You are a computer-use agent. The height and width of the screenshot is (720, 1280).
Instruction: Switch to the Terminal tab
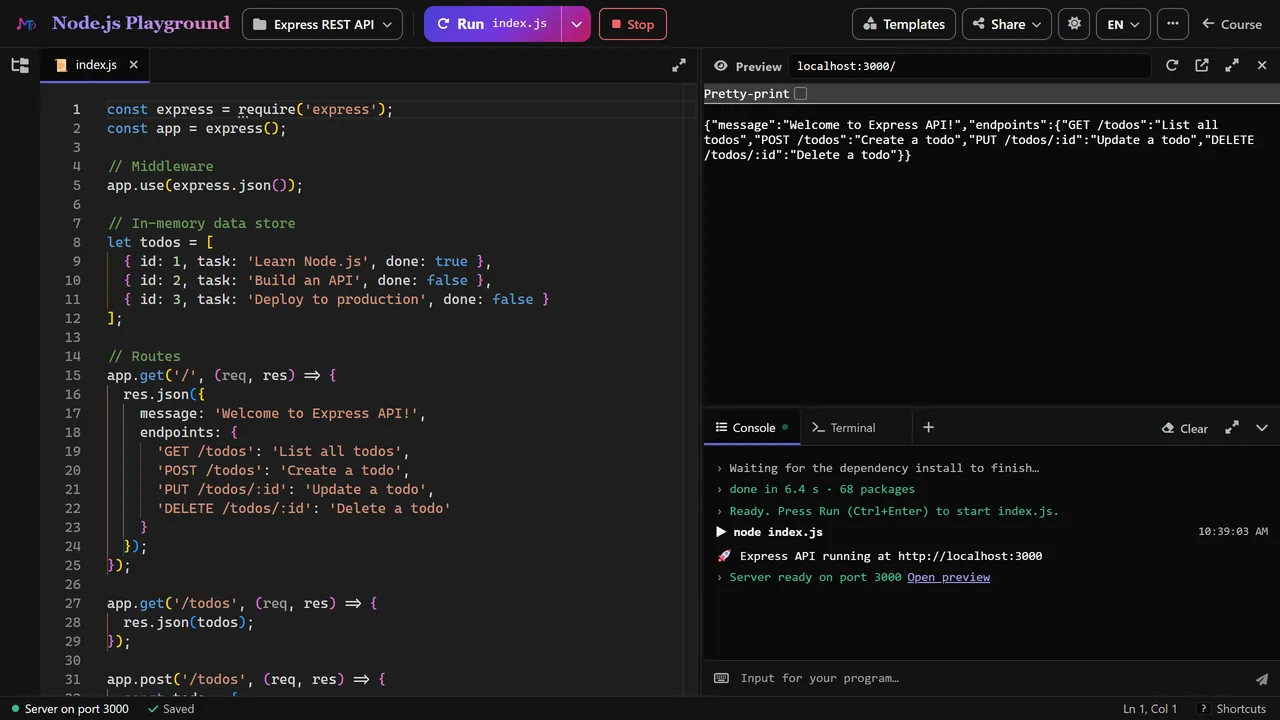844,428
